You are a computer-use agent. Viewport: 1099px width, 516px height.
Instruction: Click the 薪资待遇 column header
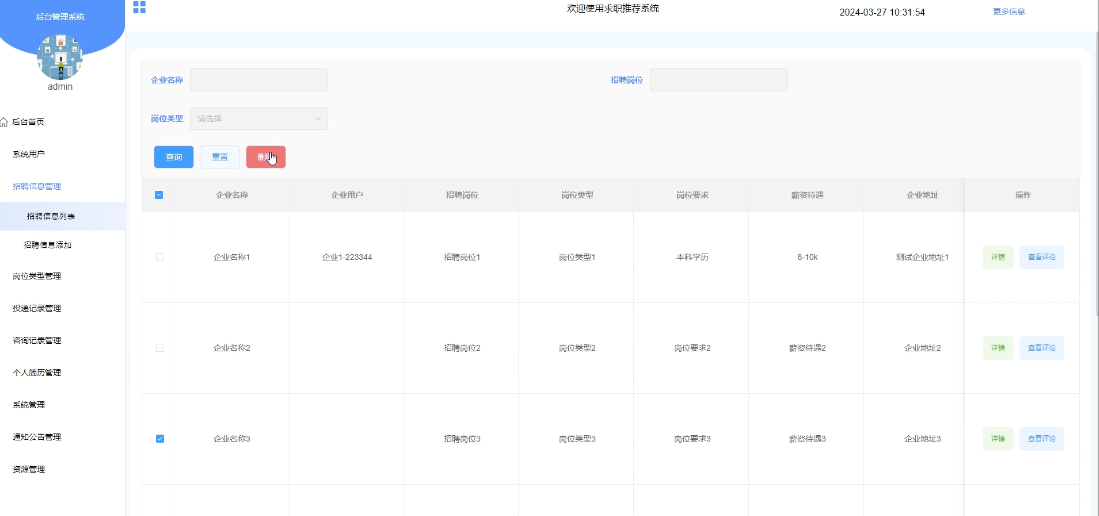(807, 195)
